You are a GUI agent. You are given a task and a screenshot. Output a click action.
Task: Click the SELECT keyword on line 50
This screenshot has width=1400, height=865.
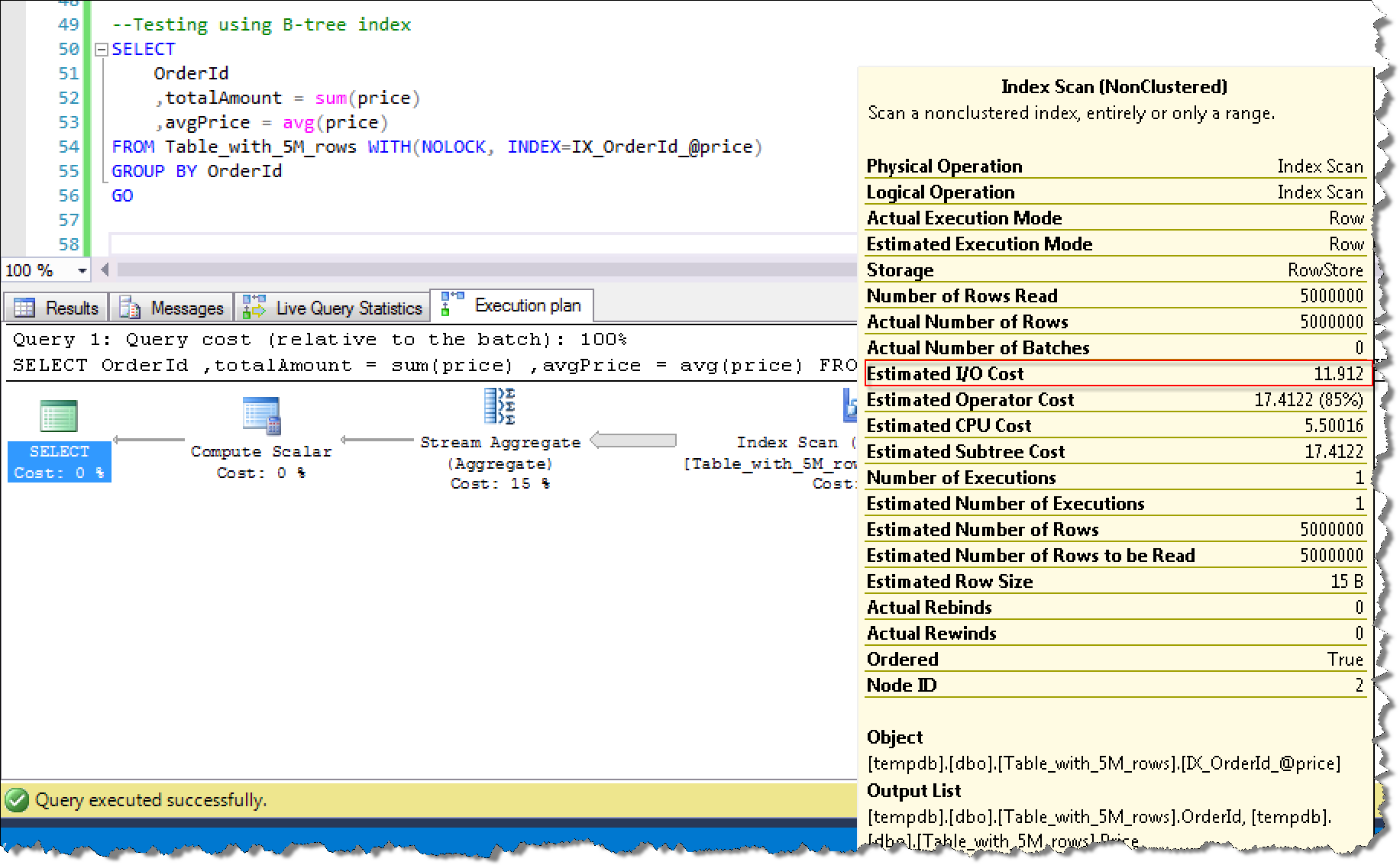point(144,49)
